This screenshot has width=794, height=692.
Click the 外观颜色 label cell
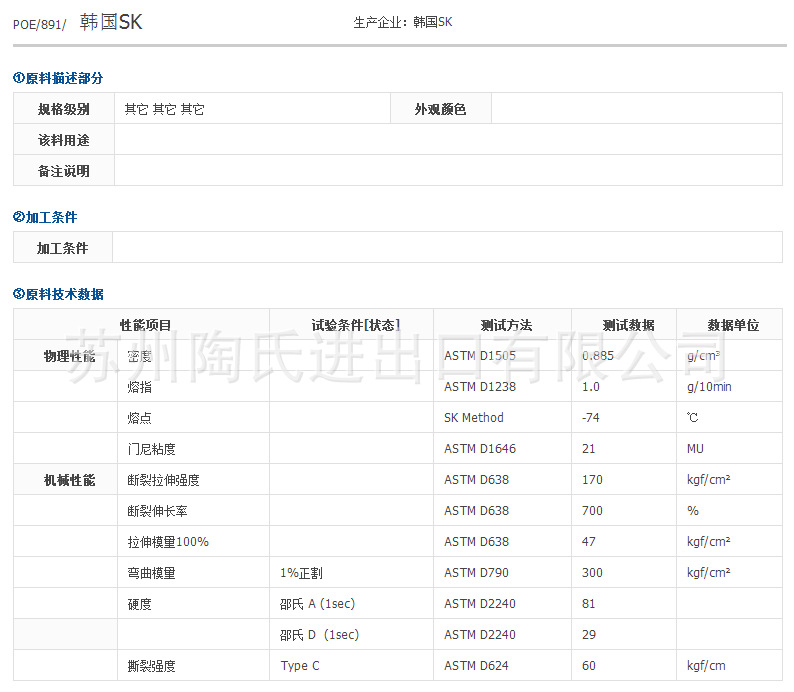(440, 109)
